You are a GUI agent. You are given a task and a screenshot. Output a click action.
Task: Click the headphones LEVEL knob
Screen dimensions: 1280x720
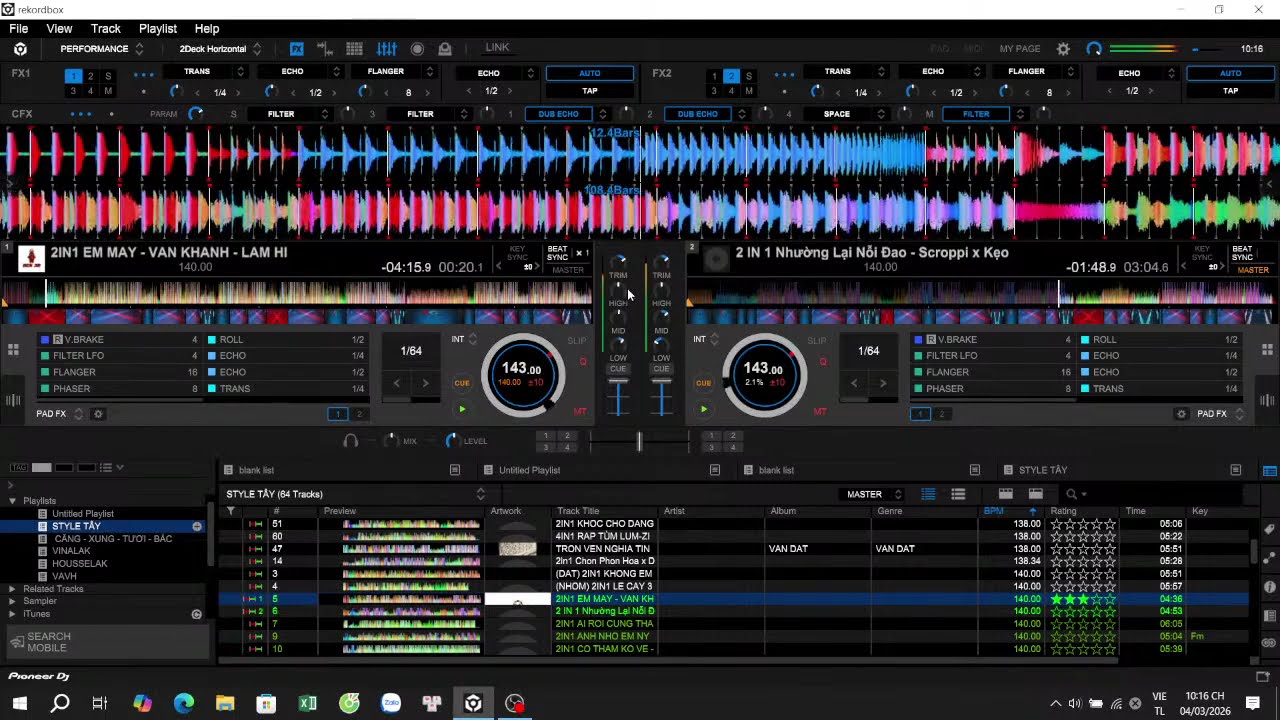(x=451, y=441)
